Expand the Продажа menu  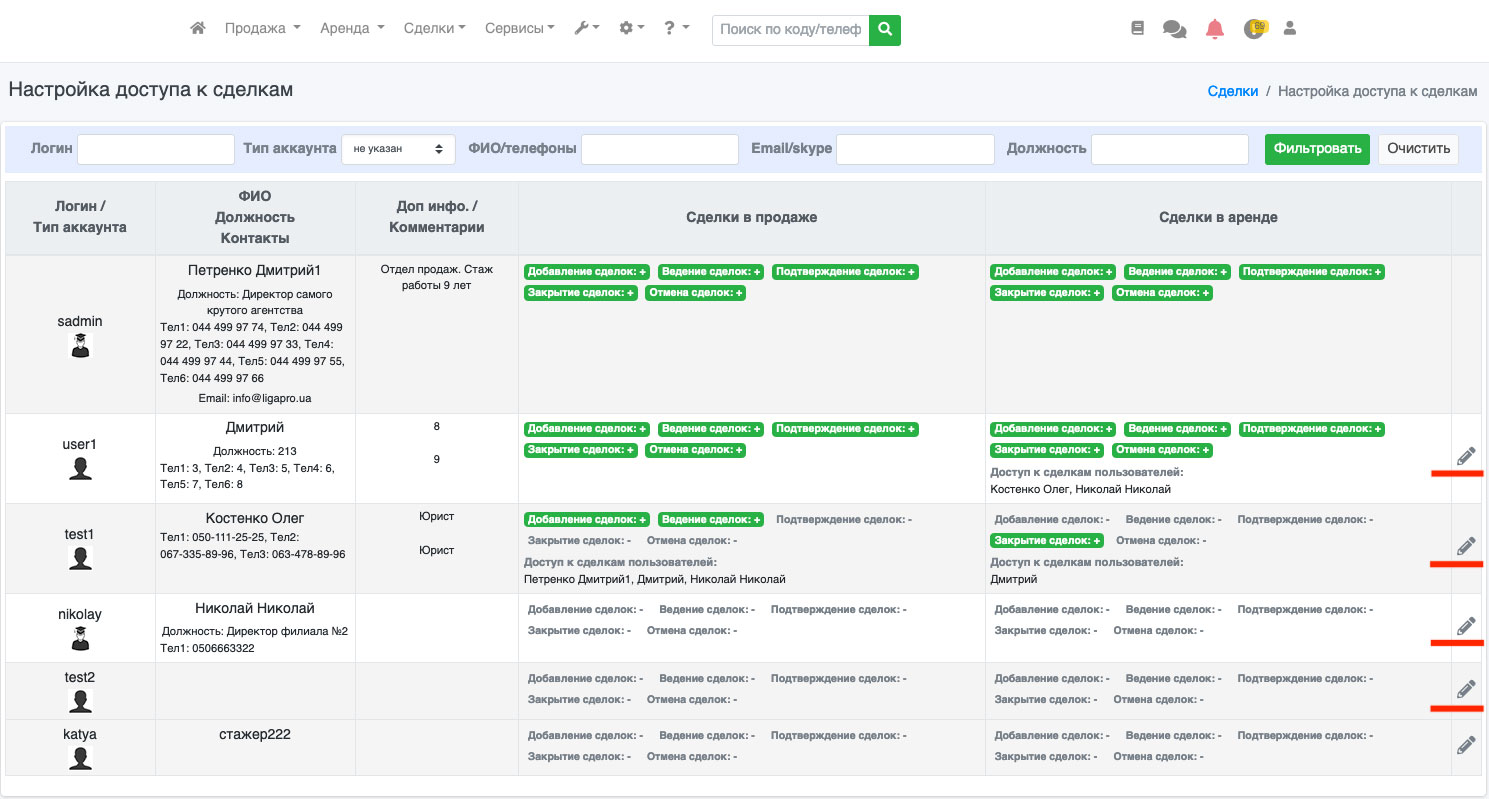262,29
